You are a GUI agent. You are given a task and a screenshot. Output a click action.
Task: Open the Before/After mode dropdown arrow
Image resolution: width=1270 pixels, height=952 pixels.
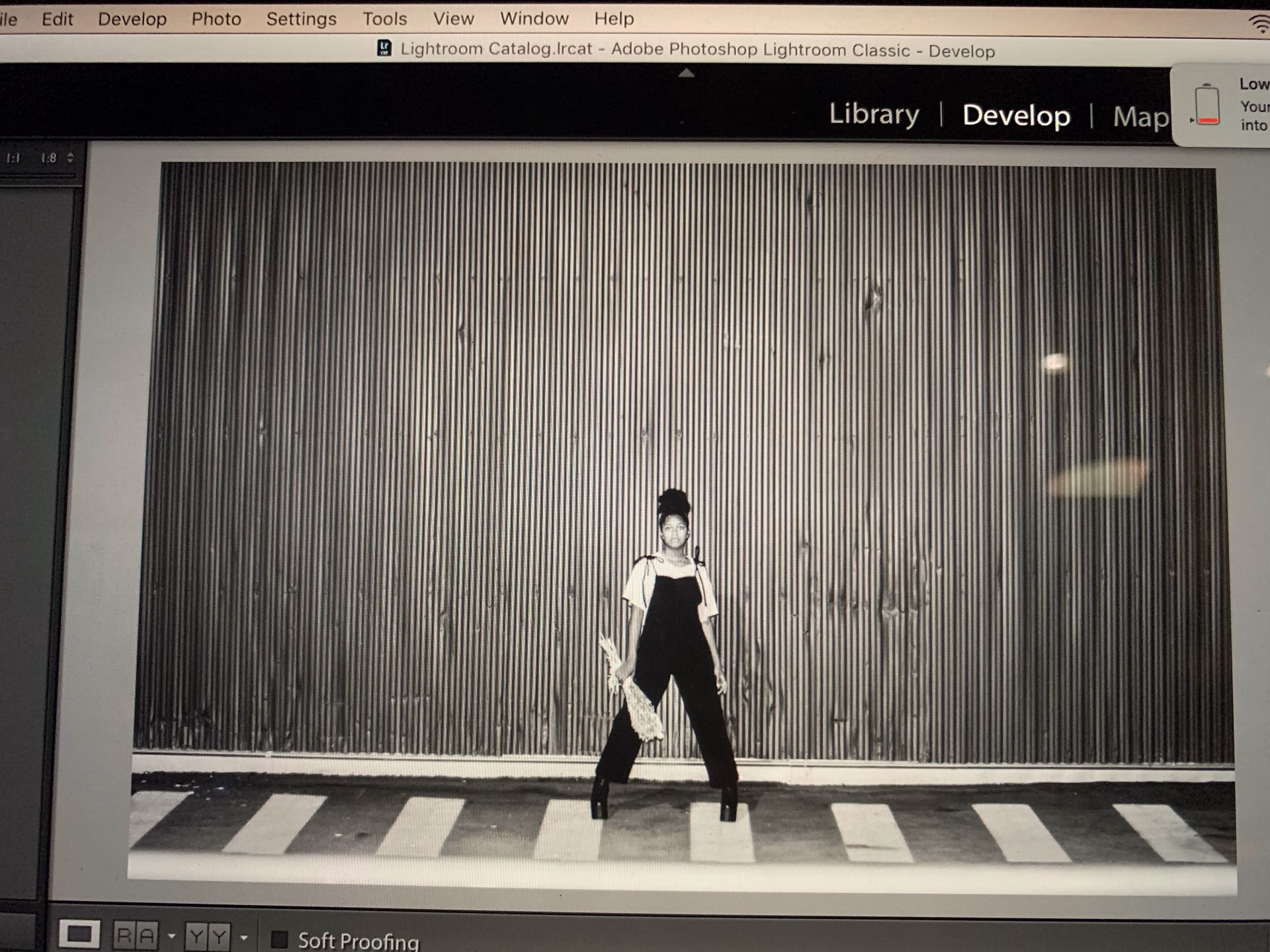click(x=244, y=937)
